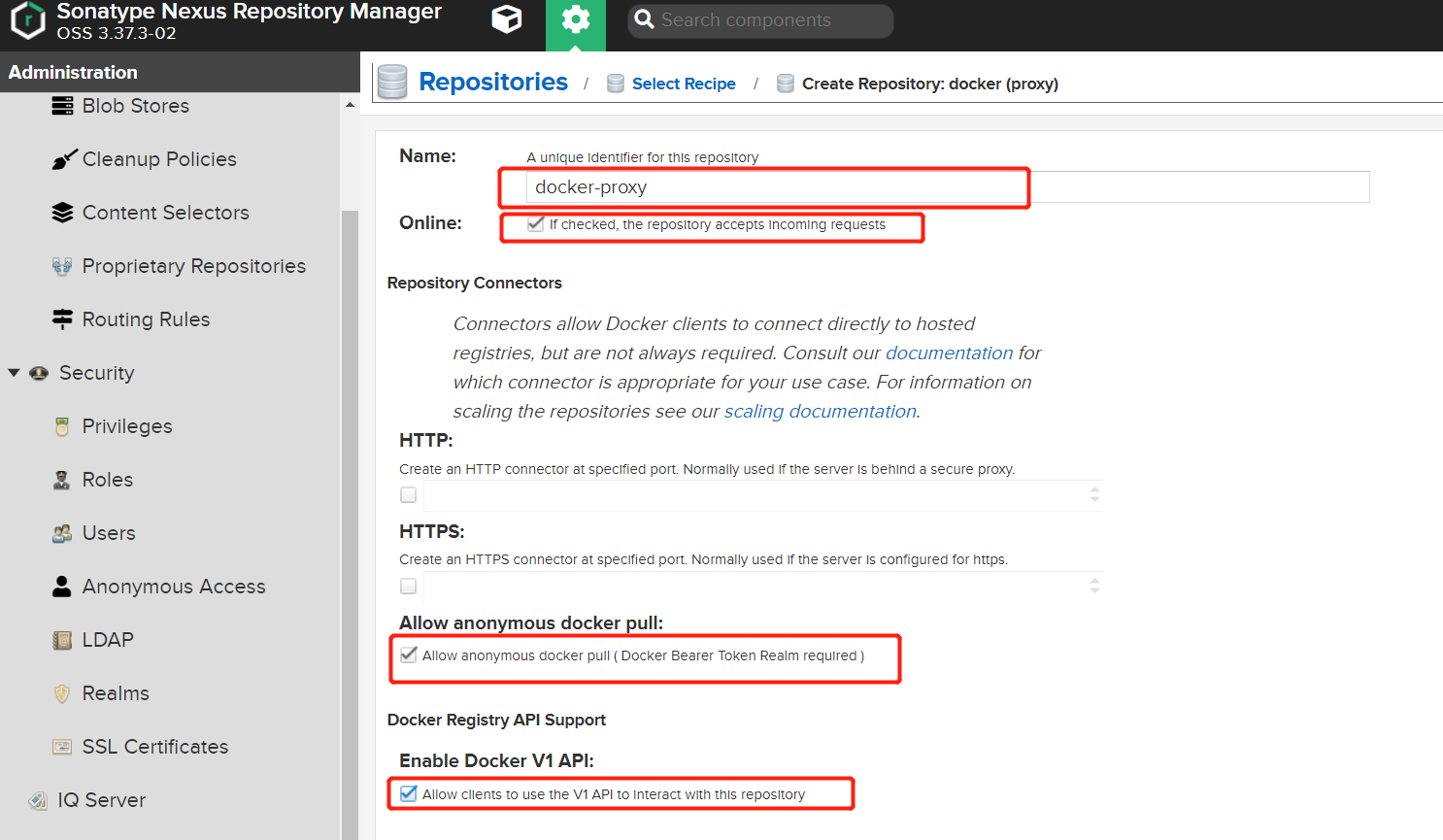
Task: Toggle Allow anonymous docker pull checkbox
Action: point(409,655)
